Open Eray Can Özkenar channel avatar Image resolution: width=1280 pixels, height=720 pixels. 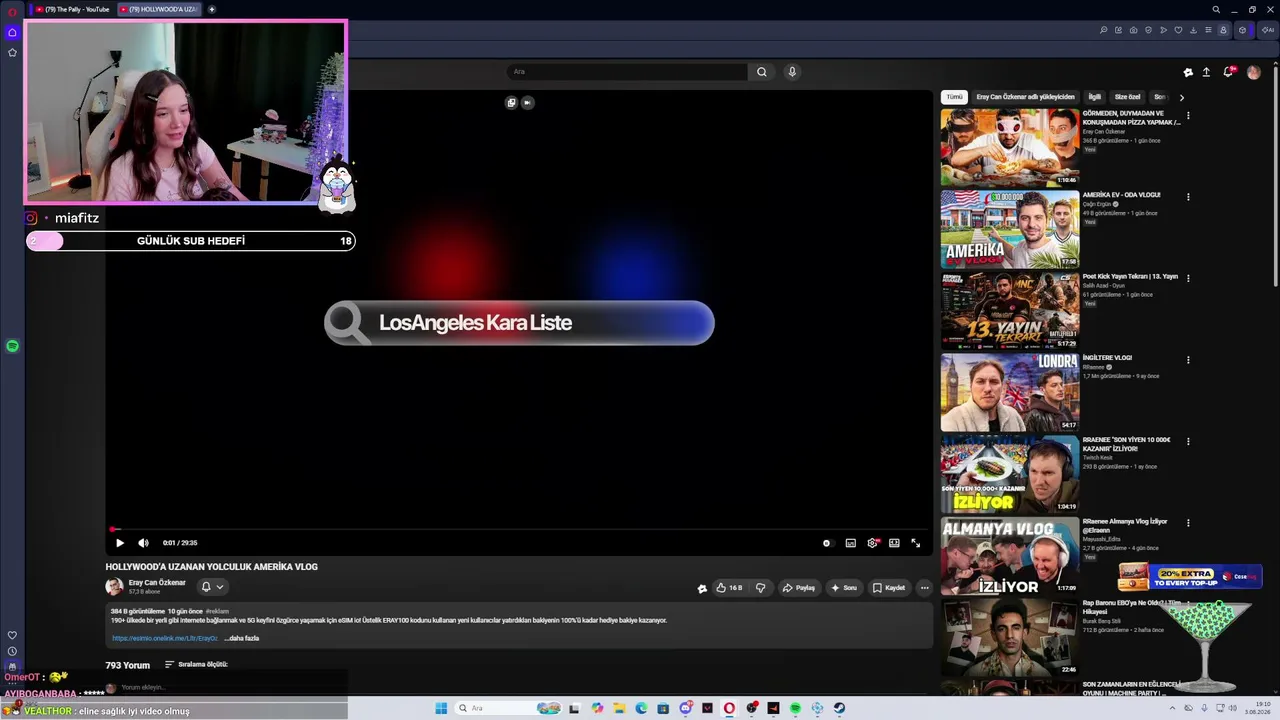coord(115,587)
